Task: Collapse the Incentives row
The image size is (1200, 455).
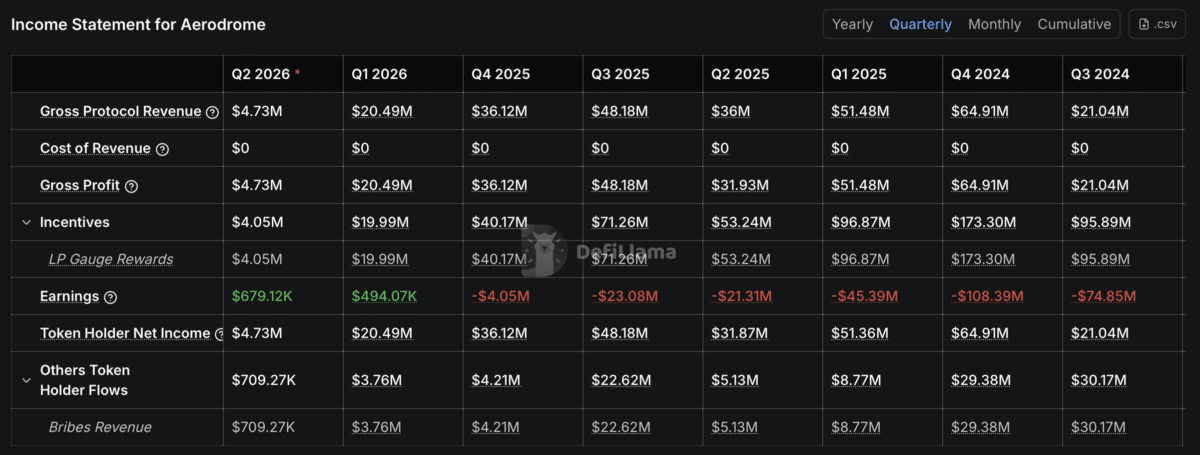Action: click(27, 222)
